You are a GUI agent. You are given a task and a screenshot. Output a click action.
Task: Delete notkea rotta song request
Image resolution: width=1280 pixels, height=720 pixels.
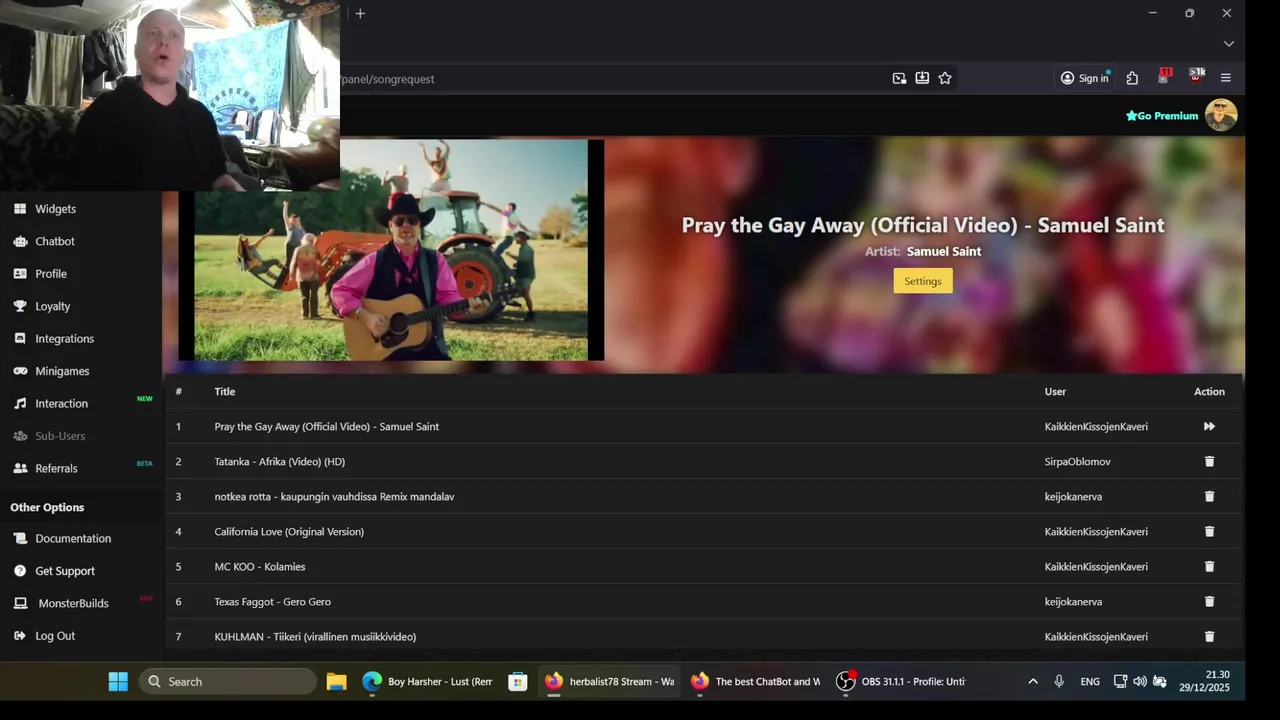pos(1209,496)
